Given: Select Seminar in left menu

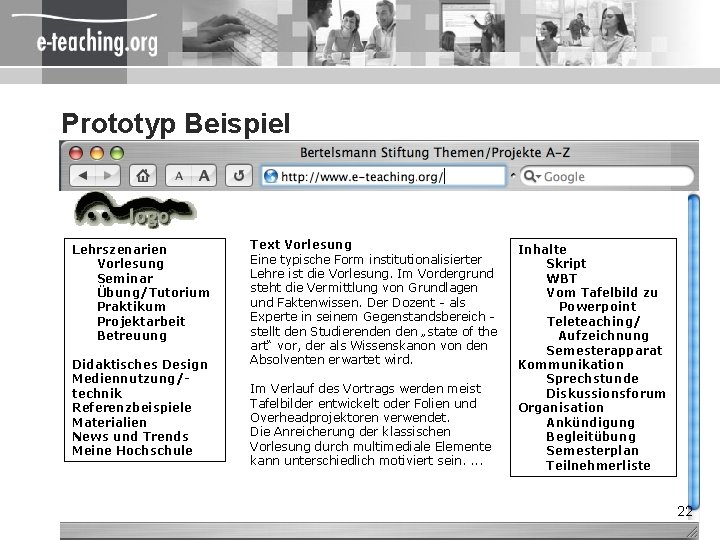Looking at the screenshot, I should tap(125, 278).
